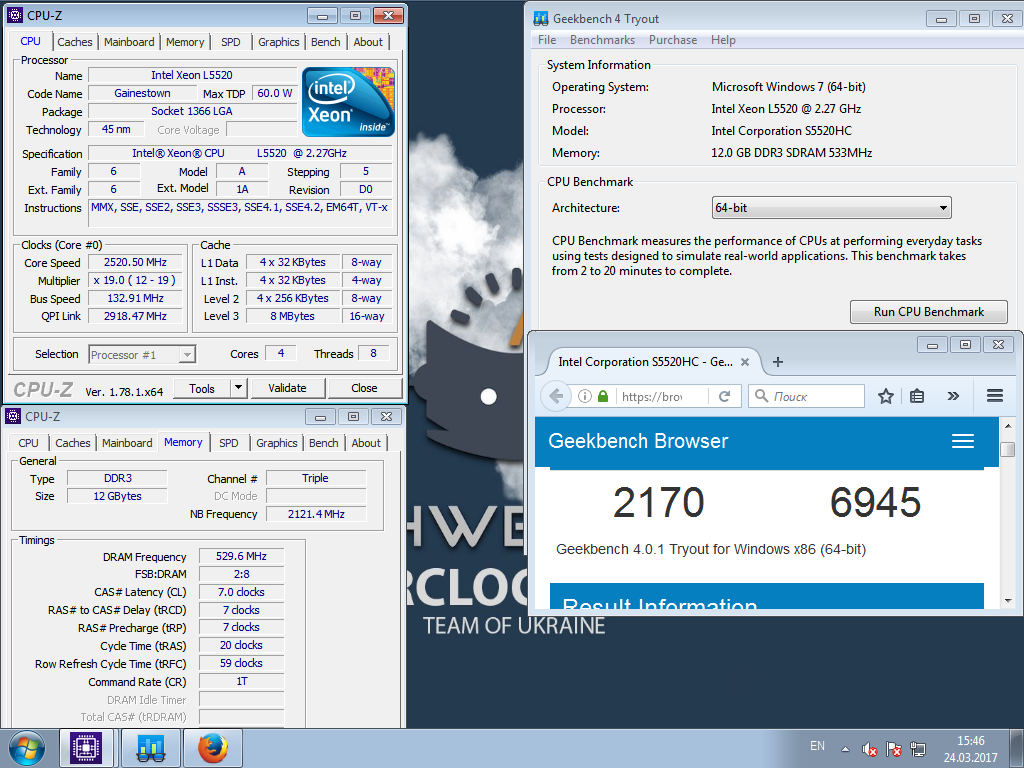Click the Tools button in CPU-Z
The width and height of the screenshot is (1024, 768).
[202, 388]
